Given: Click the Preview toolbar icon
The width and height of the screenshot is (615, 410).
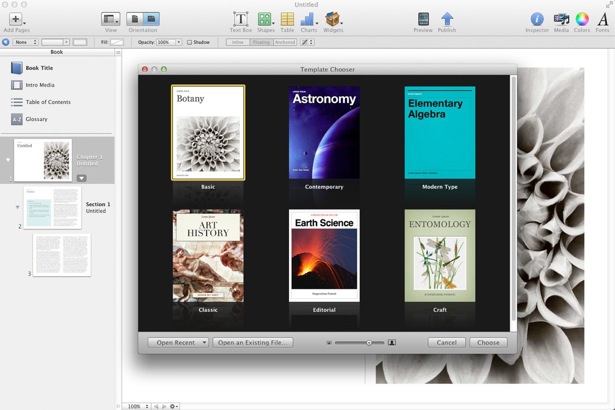Looking at the screenshot, I should (423, 19).
